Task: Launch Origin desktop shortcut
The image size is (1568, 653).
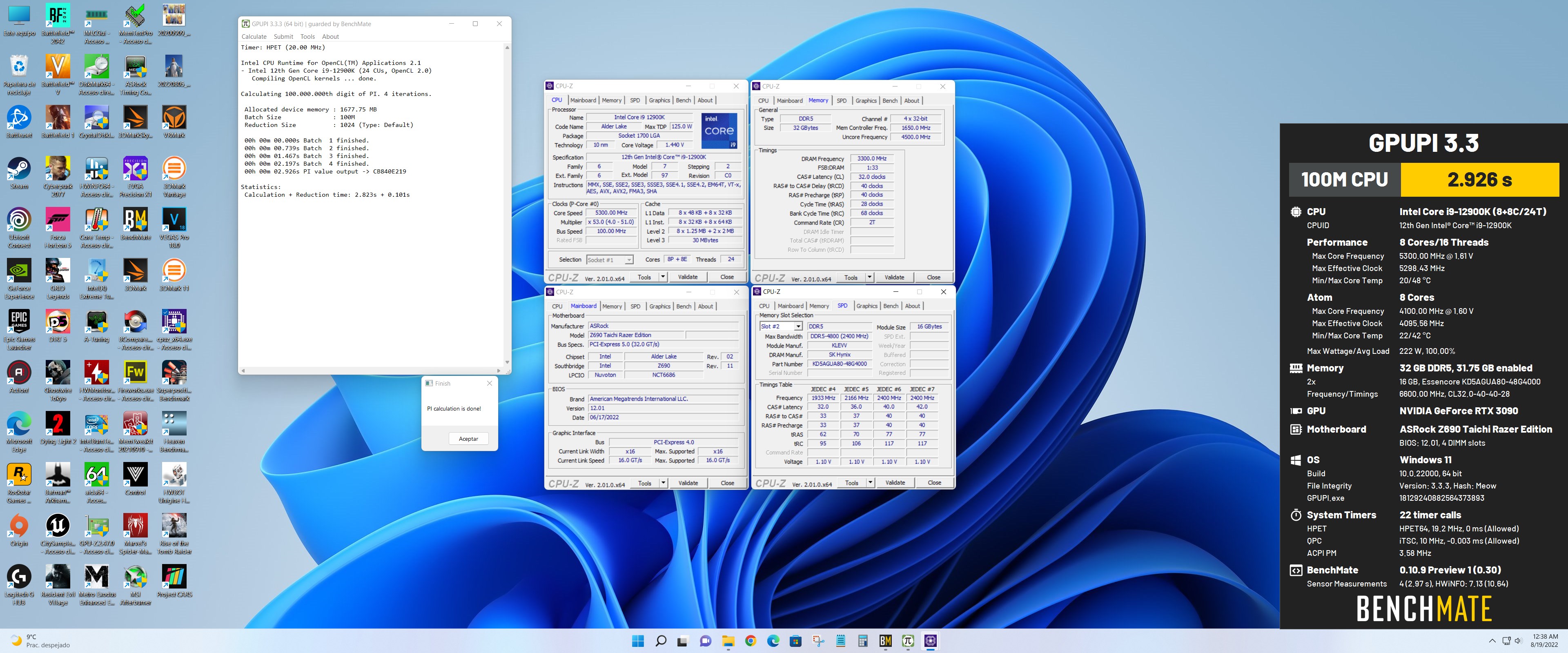Action: (19, 530)
